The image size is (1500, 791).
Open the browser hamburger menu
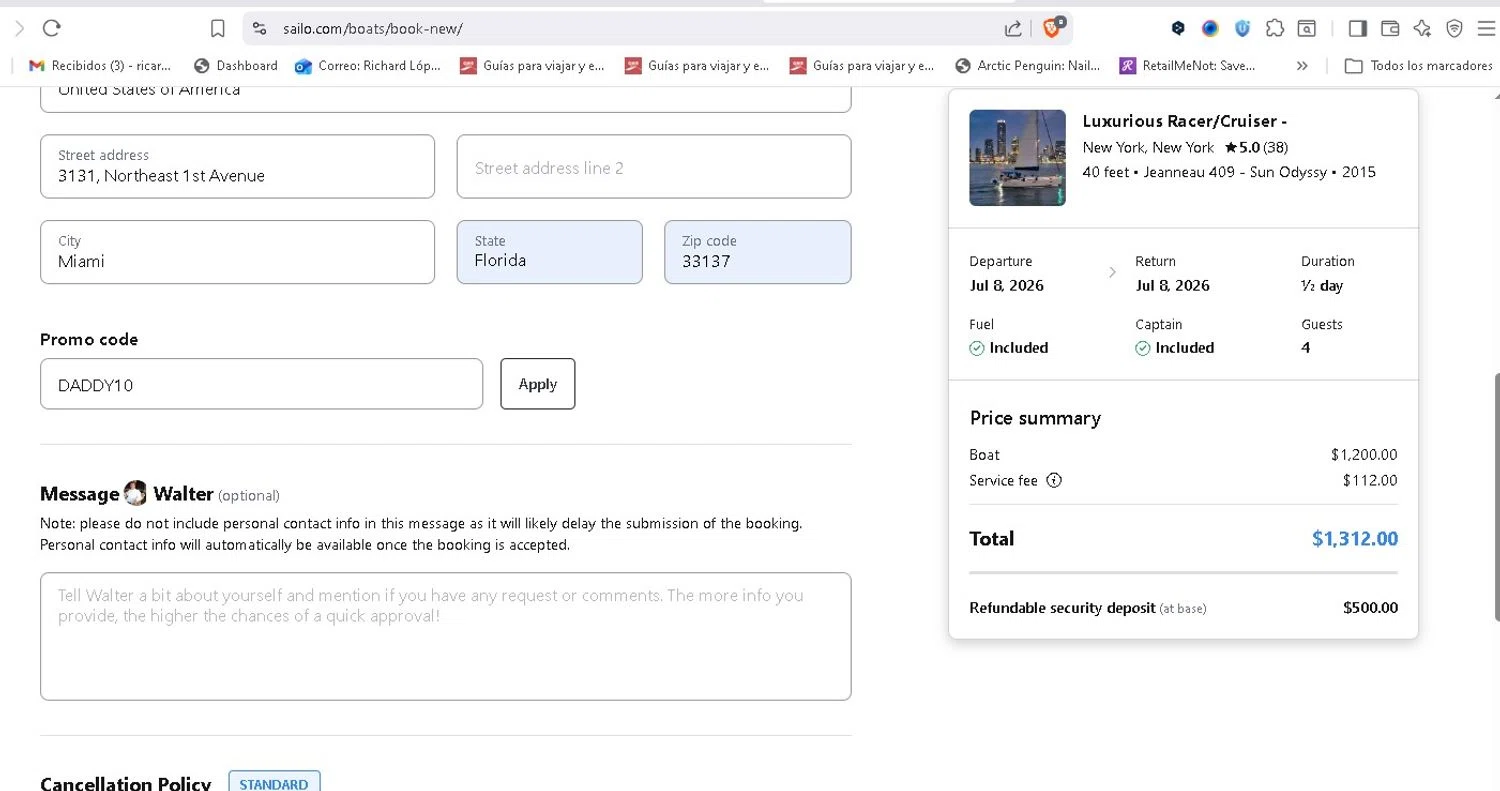point(1485,29)
